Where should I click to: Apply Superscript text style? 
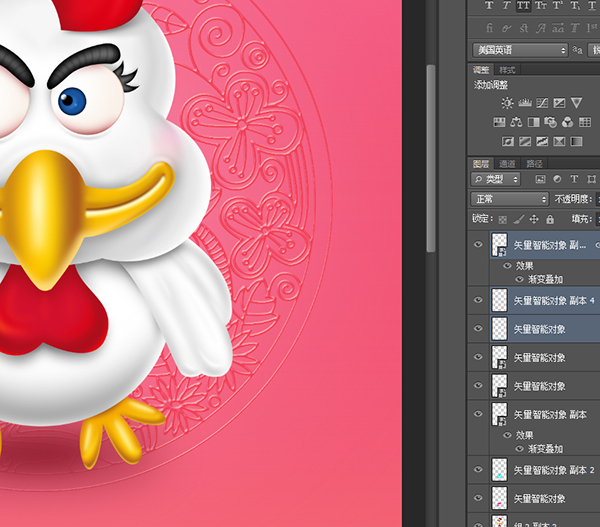(x=557, y=5)
